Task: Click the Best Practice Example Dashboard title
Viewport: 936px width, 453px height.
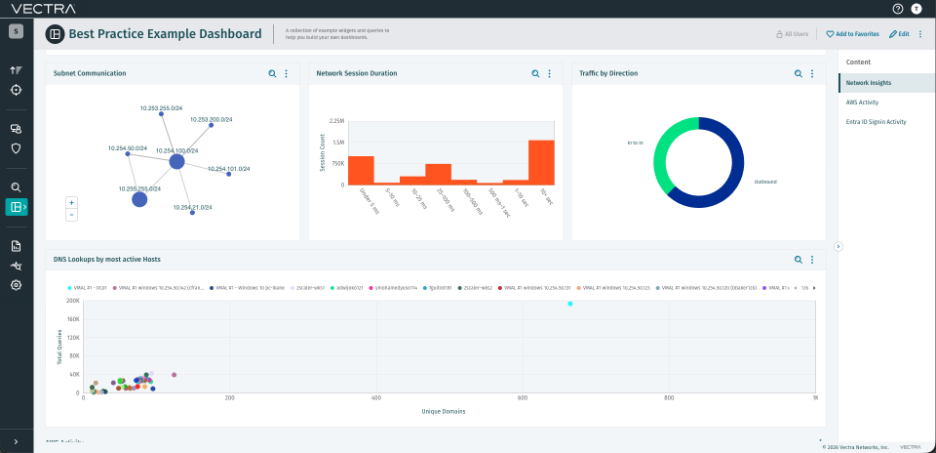Action: coord(165,34)
